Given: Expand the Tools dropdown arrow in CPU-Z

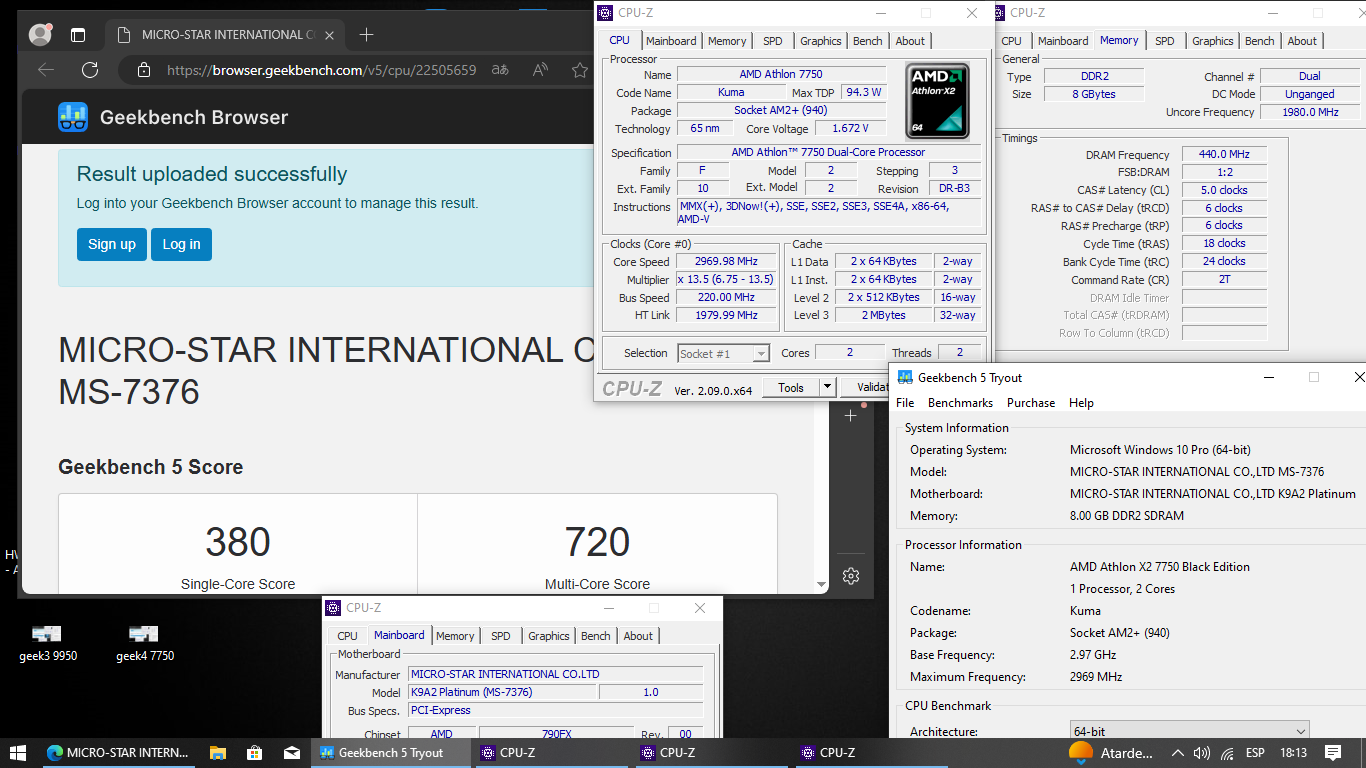Looking at the screenshot, I should [827, 388].
